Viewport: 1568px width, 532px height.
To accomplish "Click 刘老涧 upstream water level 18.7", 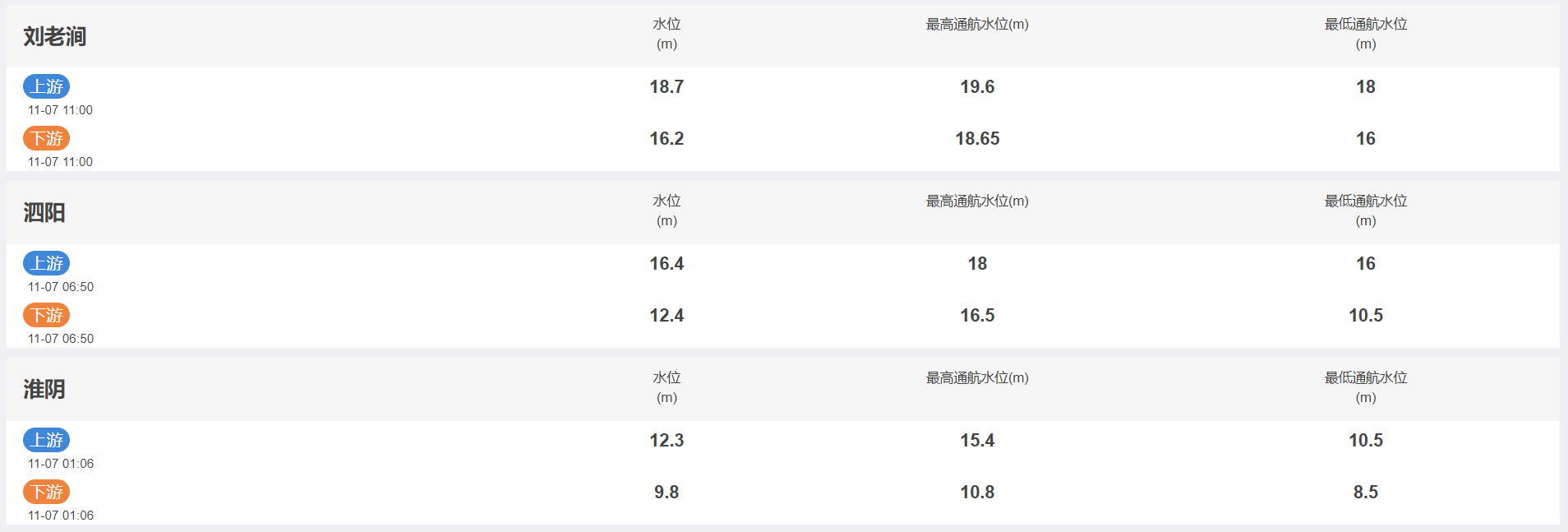I will click(666, 86).
